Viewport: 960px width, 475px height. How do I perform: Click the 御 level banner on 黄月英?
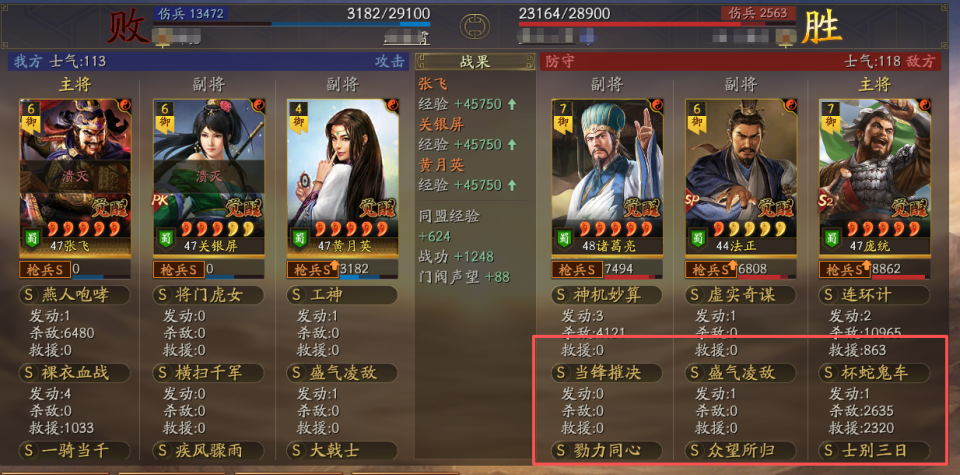pos(296,116)
